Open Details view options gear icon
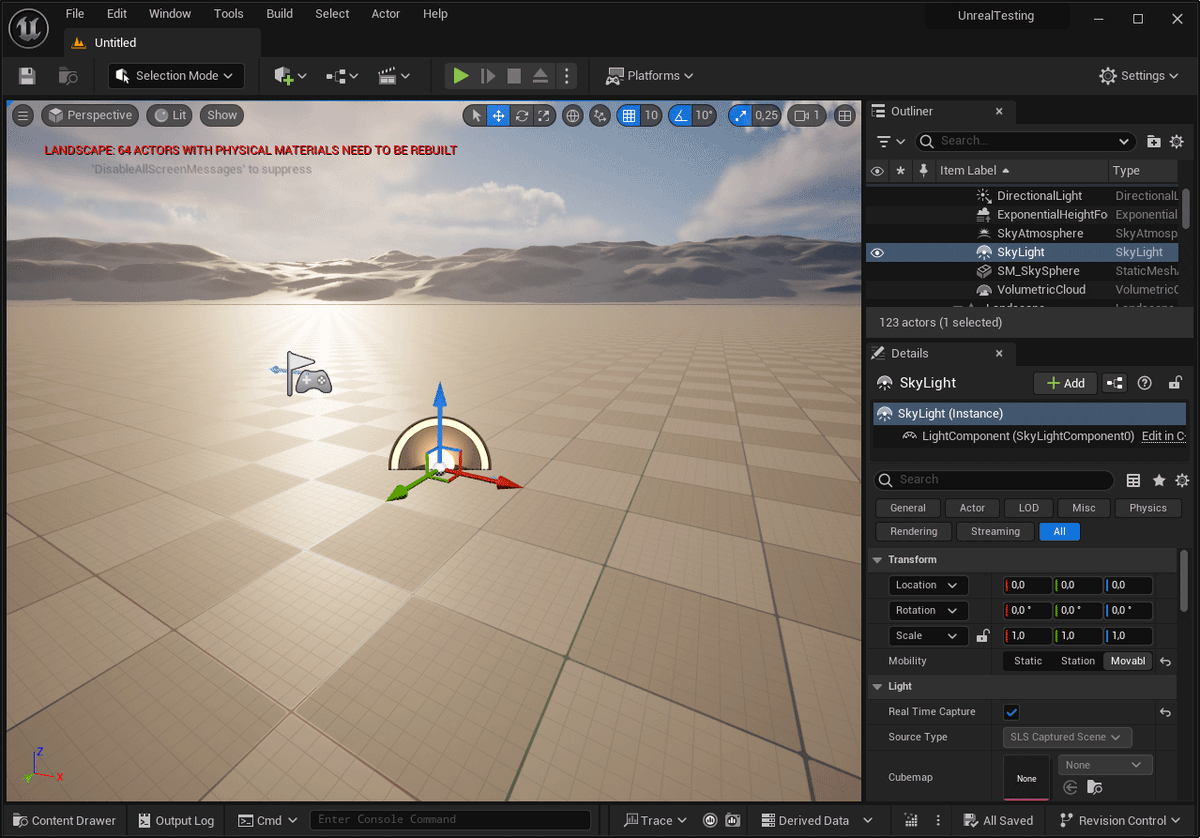The width and height of the screenshot is (1200, 838). [x=1181, y=481]
